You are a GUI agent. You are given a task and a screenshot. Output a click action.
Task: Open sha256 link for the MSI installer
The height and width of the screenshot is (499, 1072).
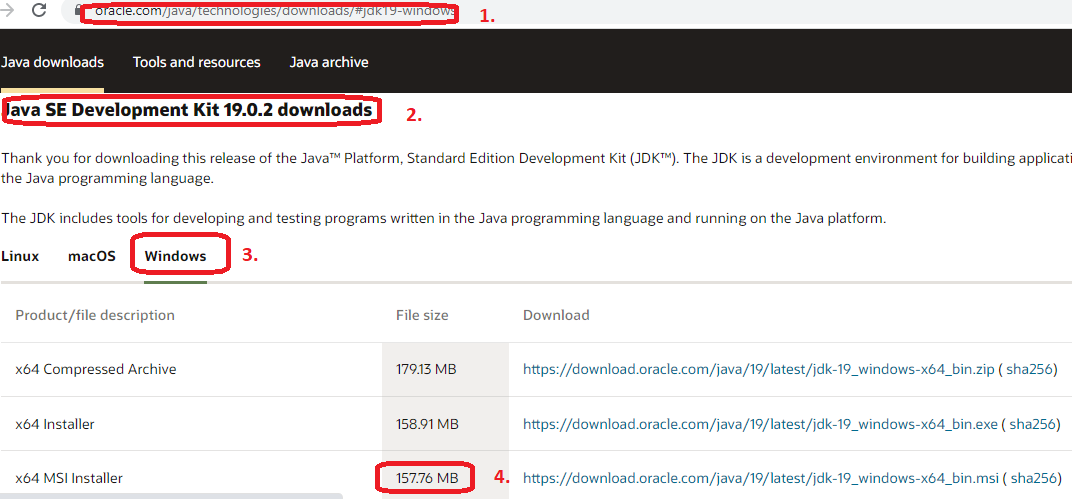pos(1033,478)
